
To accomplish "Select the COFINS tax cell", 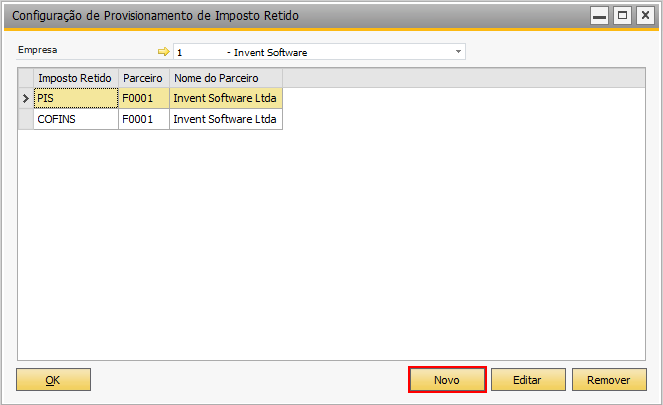I will 76,119.
